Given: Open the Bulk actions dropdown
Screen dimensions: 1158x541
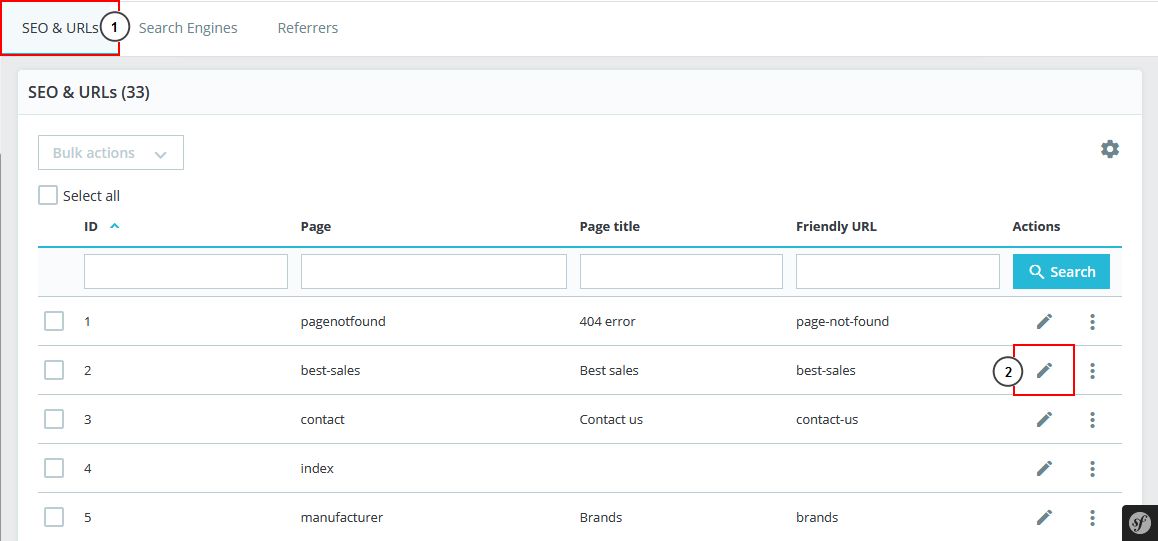Looking at the screenshot, I should 111,153.
